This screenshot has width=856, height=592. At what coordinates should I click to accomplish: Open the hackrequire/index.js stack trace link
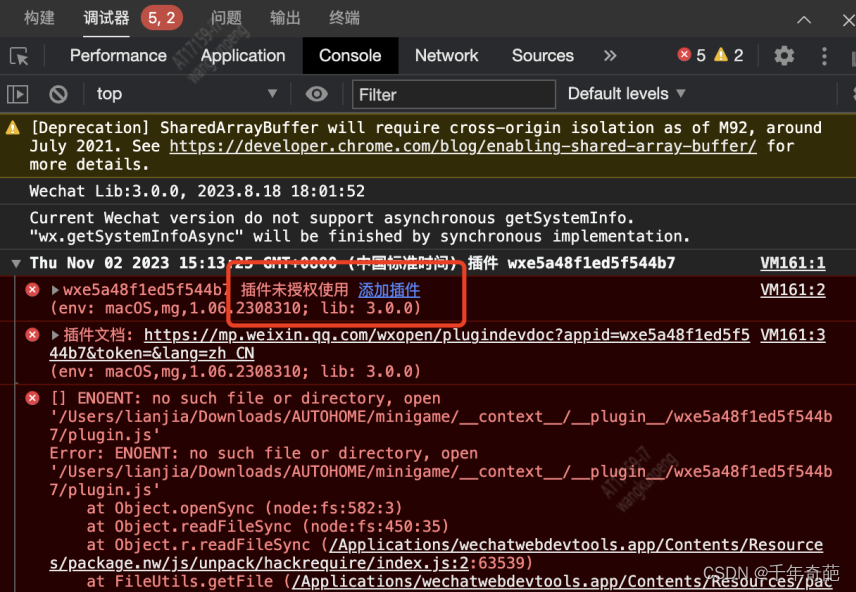[436, 554]
